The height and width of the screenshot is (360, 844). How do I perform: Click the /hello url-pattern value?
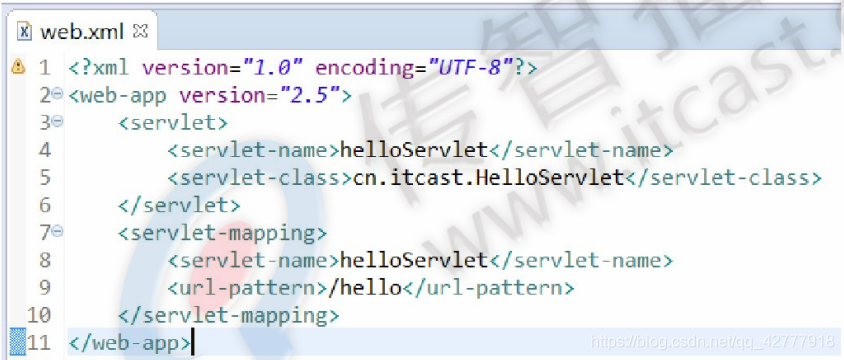365,288
